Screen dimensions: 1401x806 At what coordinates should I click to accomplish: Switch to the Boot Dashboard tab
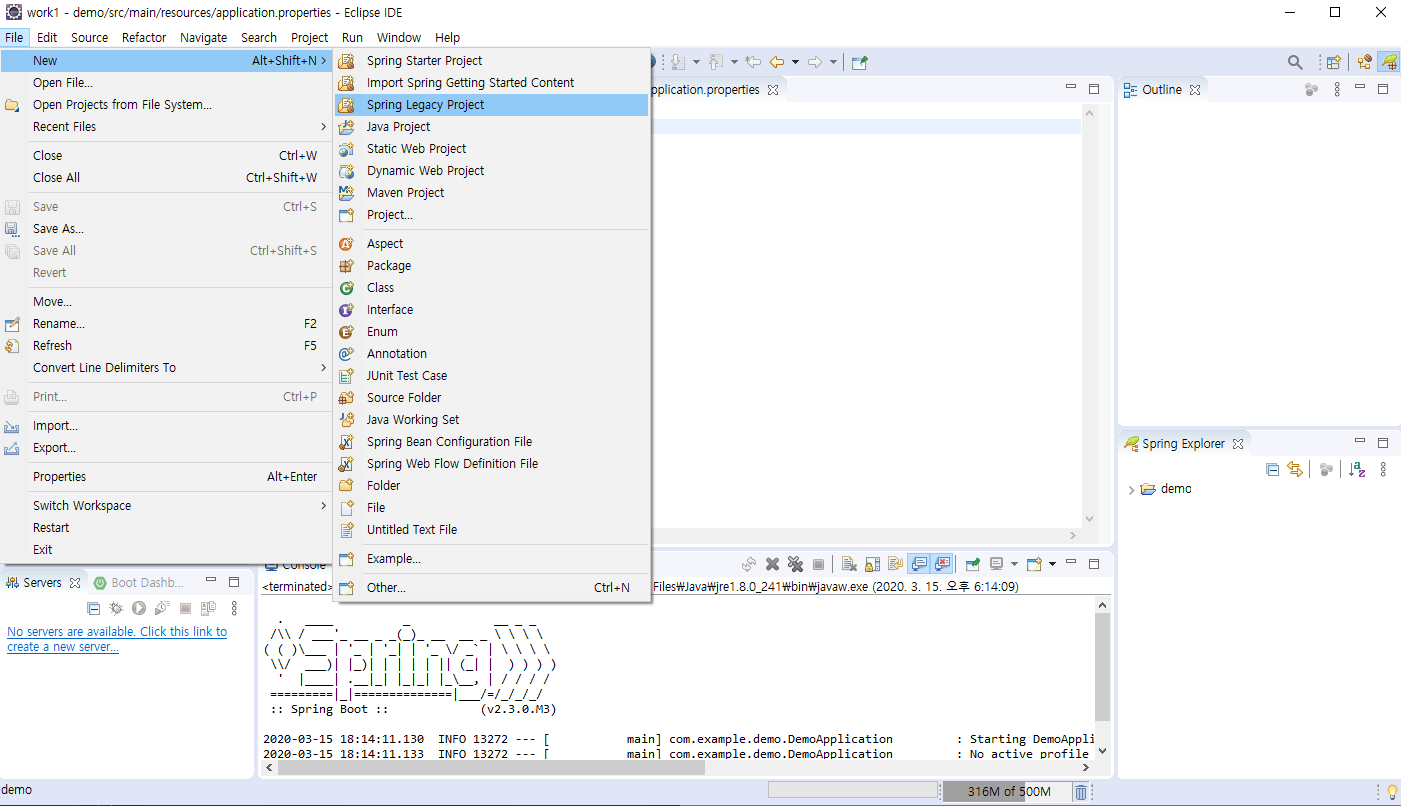tap(139, 582)
